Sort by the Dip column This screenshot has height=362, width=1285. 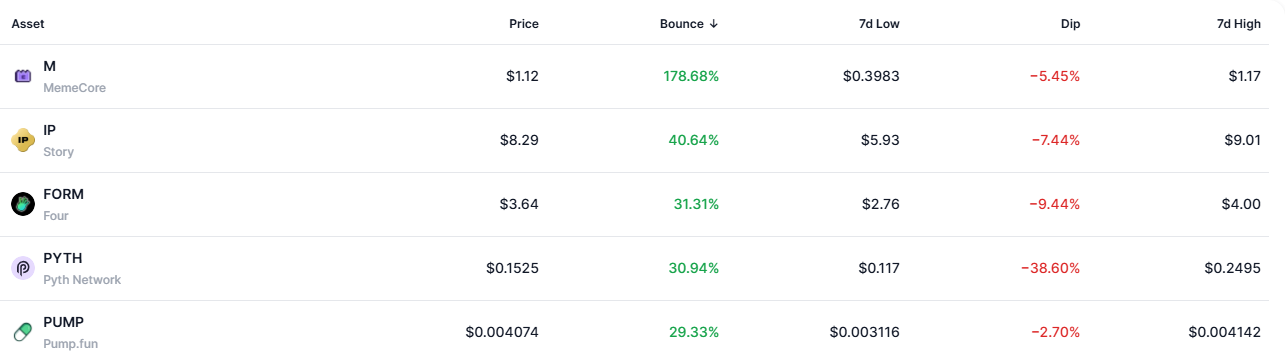pyautogui.click(x=1069, y=24)
